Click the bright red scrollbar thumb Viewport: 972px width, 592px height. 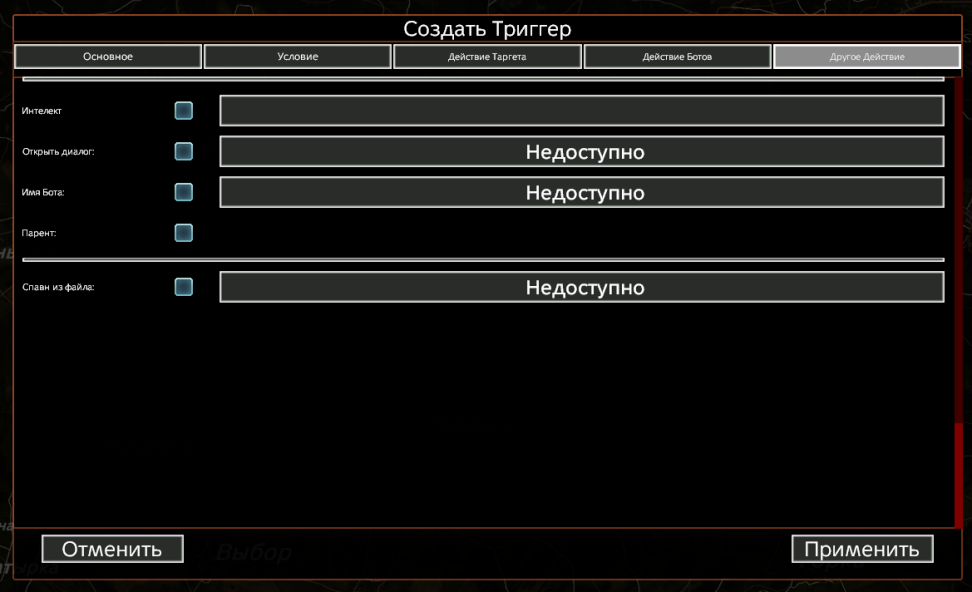point(958,475)
